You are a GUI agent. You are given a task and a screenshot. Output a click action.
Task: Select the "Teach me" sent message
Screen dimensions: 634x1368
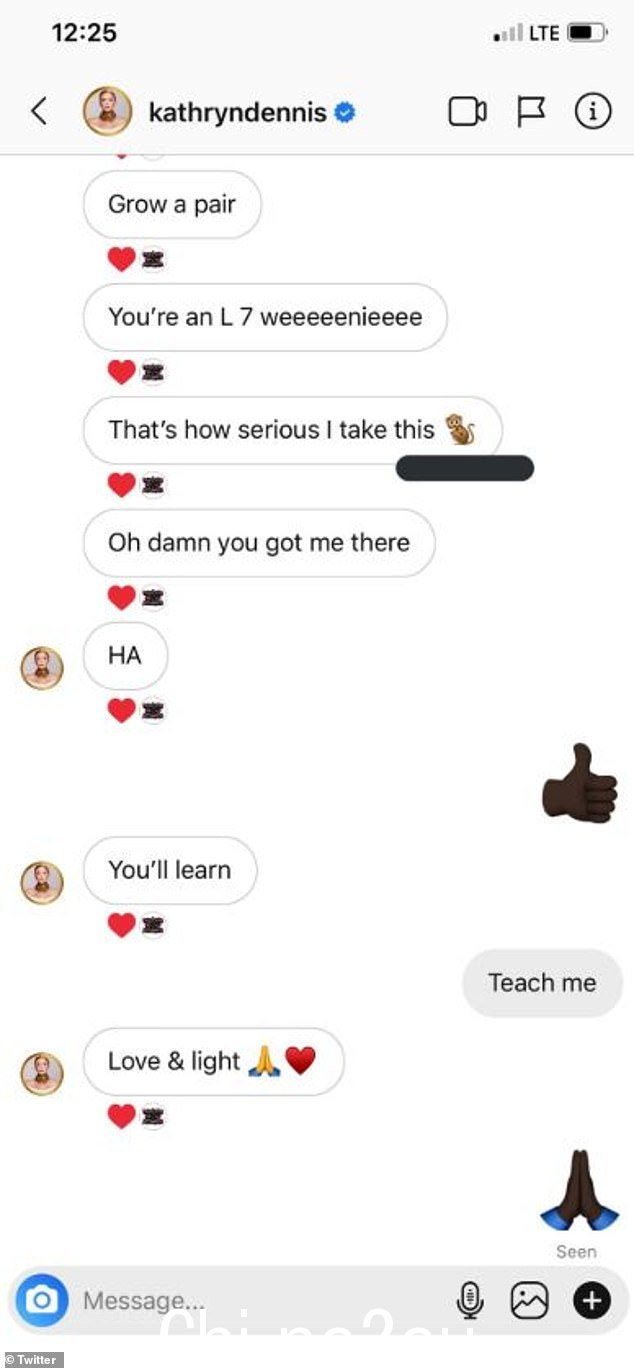pyautogui.click(x=542, y=983)
